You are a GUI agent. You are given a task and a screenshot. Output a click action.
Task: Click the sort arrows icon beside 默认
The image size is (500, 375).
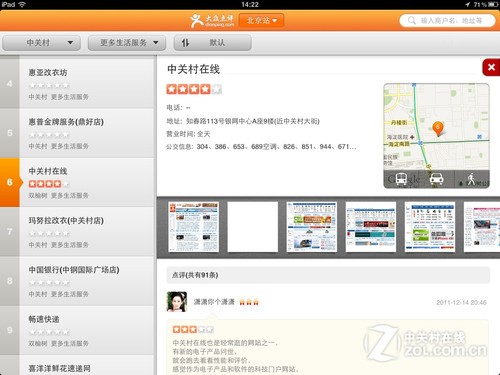pyautogui.click(x=185, y=43)
